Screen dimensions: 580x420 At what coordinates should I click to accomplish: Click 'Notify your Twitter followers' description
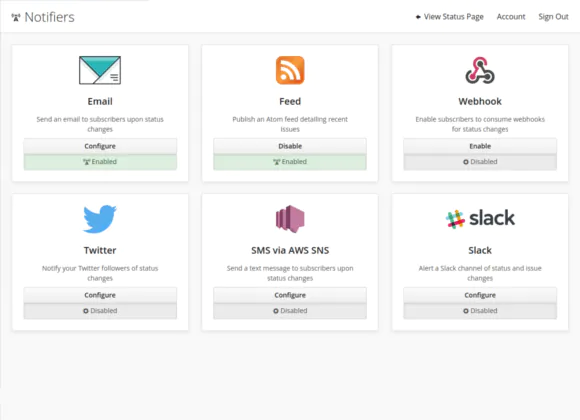[100, 273]
